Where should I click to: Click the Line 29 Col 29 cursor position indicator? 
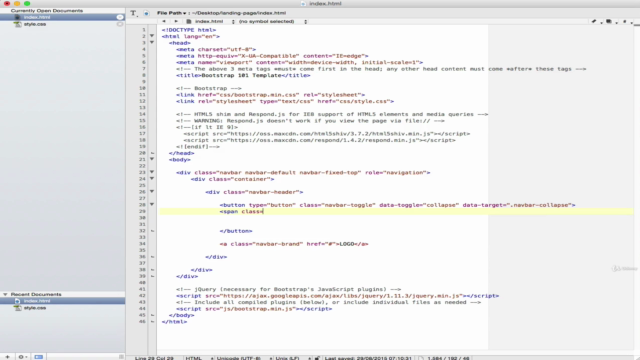[154, 358]
